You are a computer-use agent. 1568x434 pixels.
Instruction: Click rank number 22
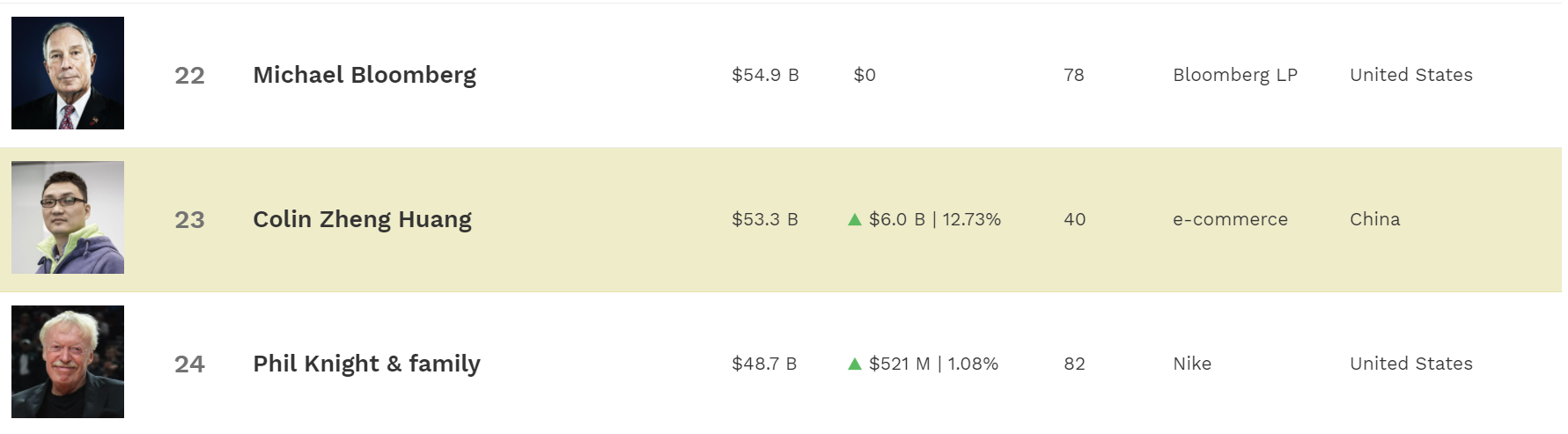pyautogui.click(x=189, y=76)
